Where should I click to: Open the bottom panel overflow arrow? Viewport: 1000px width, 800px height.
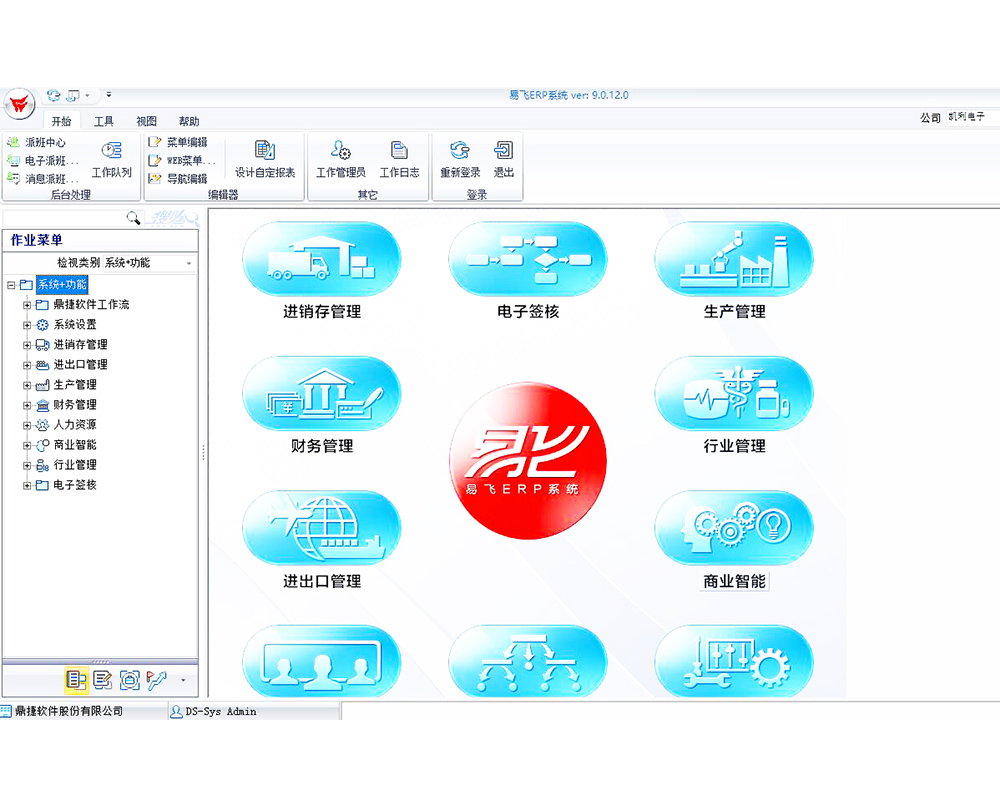(183, 680)
